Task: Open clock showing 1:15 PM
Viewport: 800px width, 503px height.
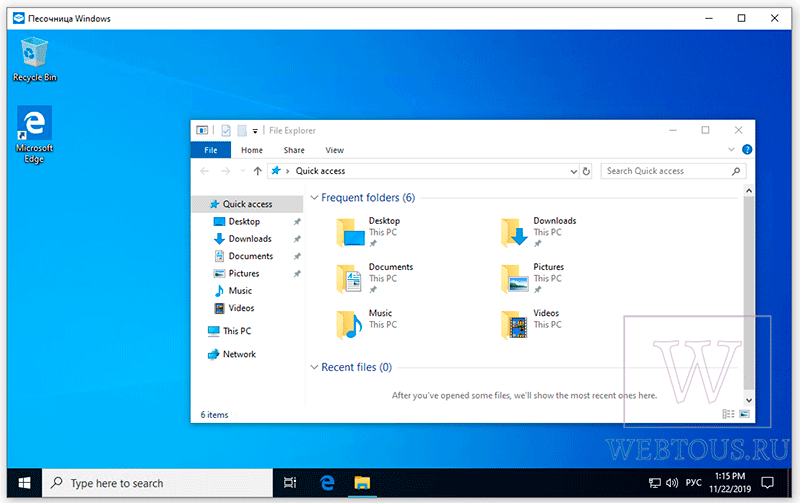Action: pyautogui.click(x=730, y=483)
